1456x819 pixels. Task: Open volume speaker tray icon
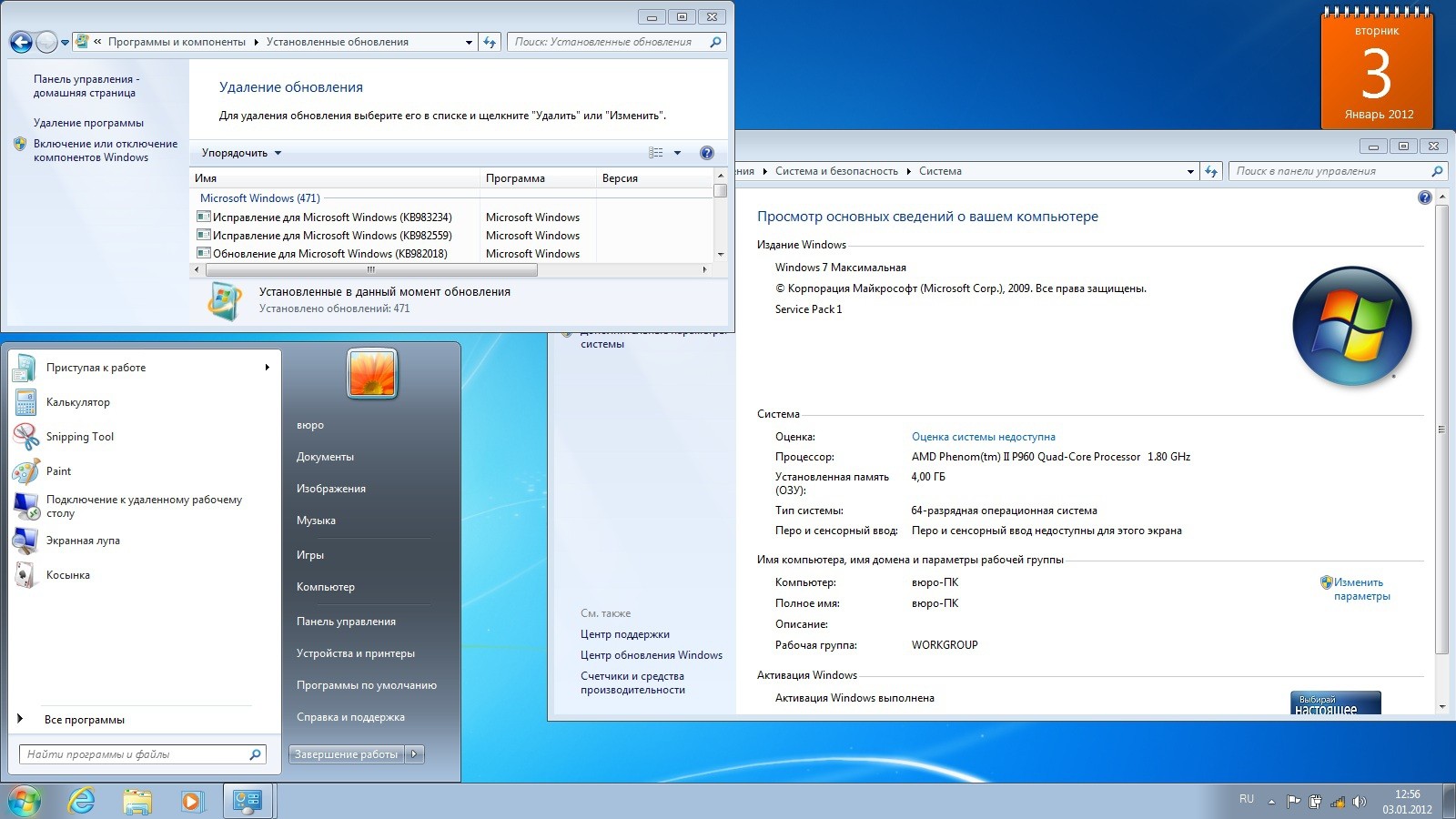coord(1360,802)
